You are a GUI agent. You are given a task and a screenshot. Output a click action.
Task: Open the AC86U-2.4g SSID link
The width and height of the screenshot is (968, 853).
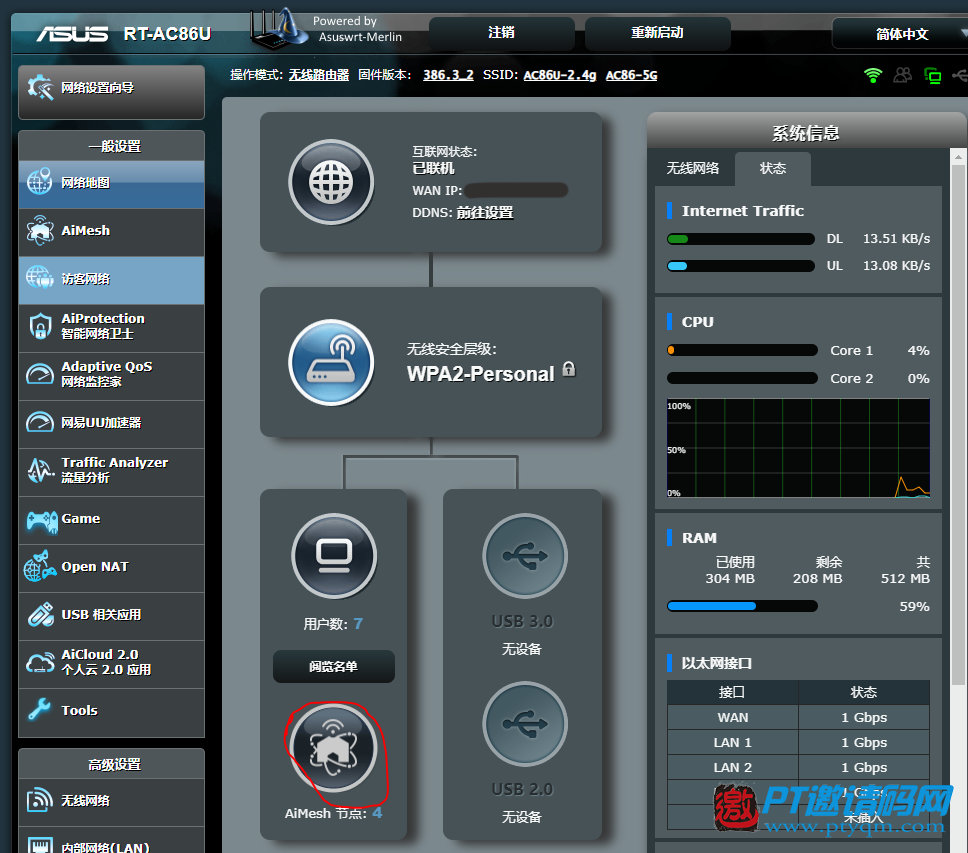[560, 75]
